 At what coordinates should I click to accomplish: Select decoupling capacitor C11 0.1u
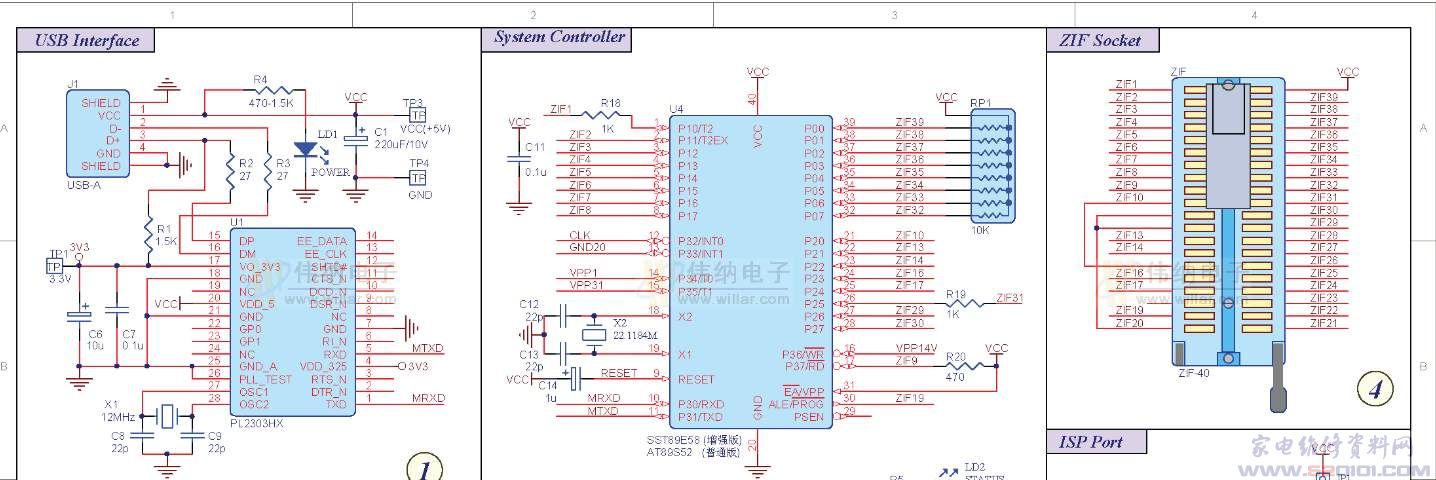pyautogui.click(x=518, y=160)
